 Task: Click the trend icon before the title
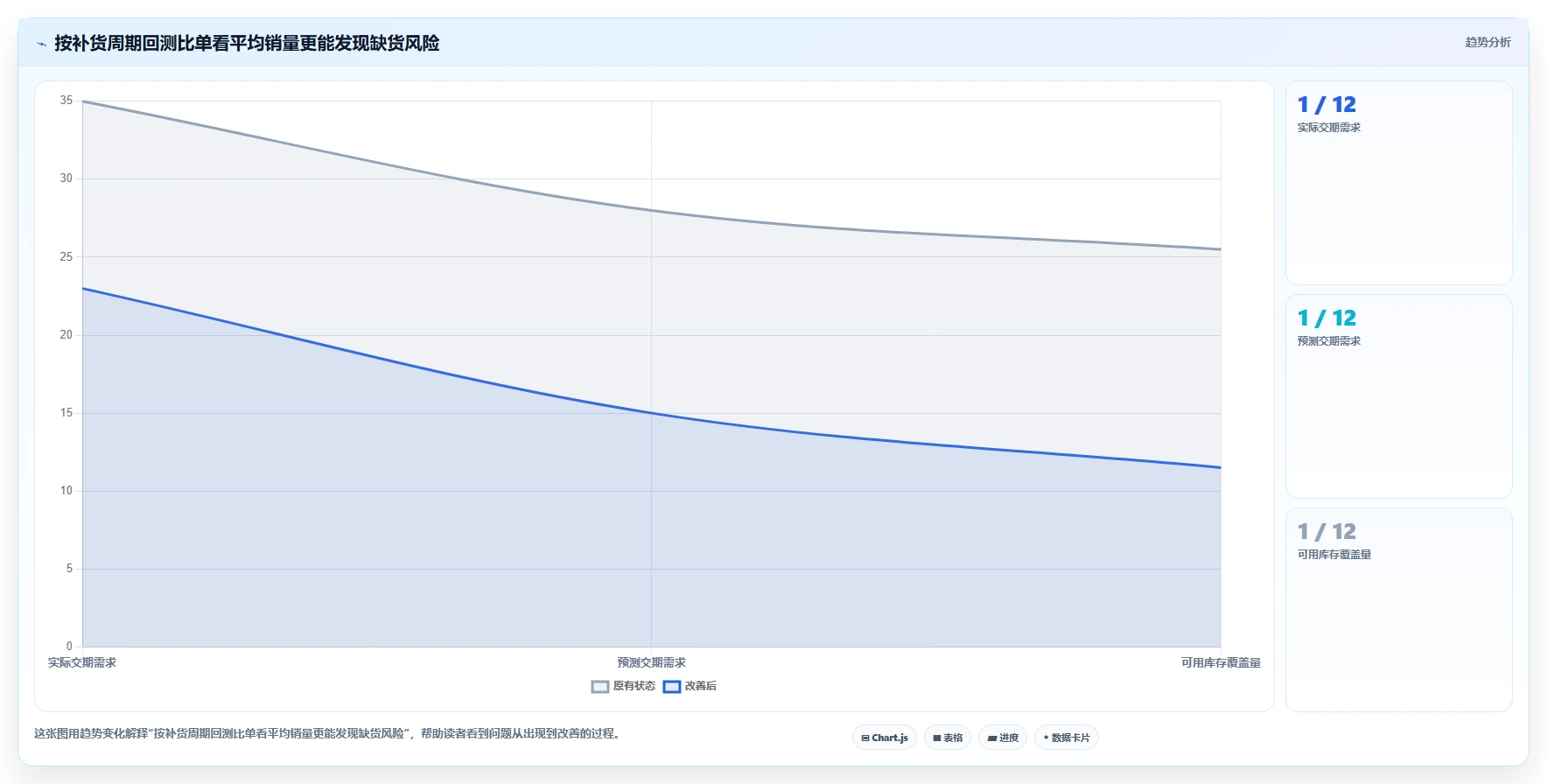click(x=41, y=44)
